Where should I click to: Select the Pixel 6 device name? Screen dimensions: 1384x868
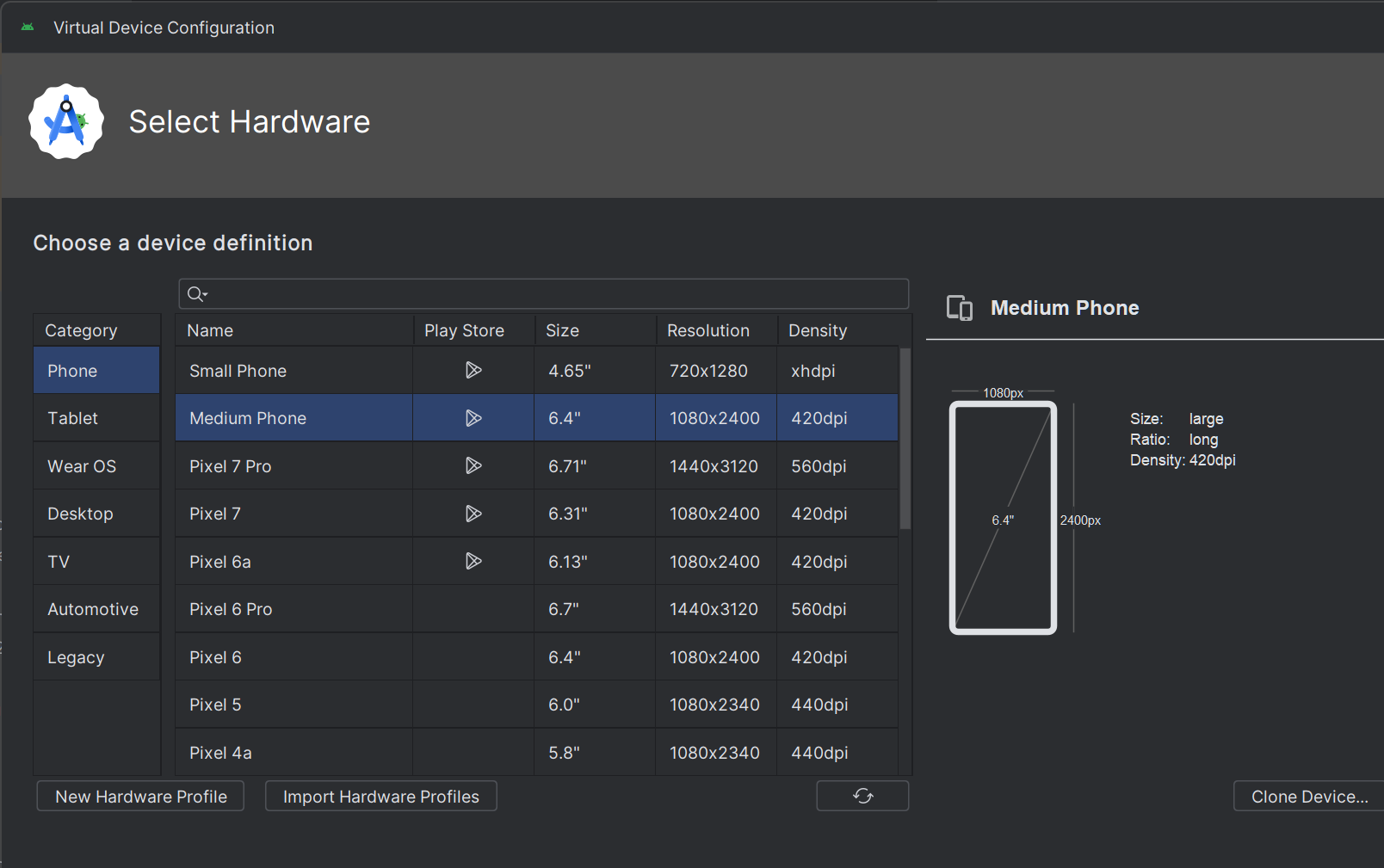pyautogui.click(x=215, y=657)
